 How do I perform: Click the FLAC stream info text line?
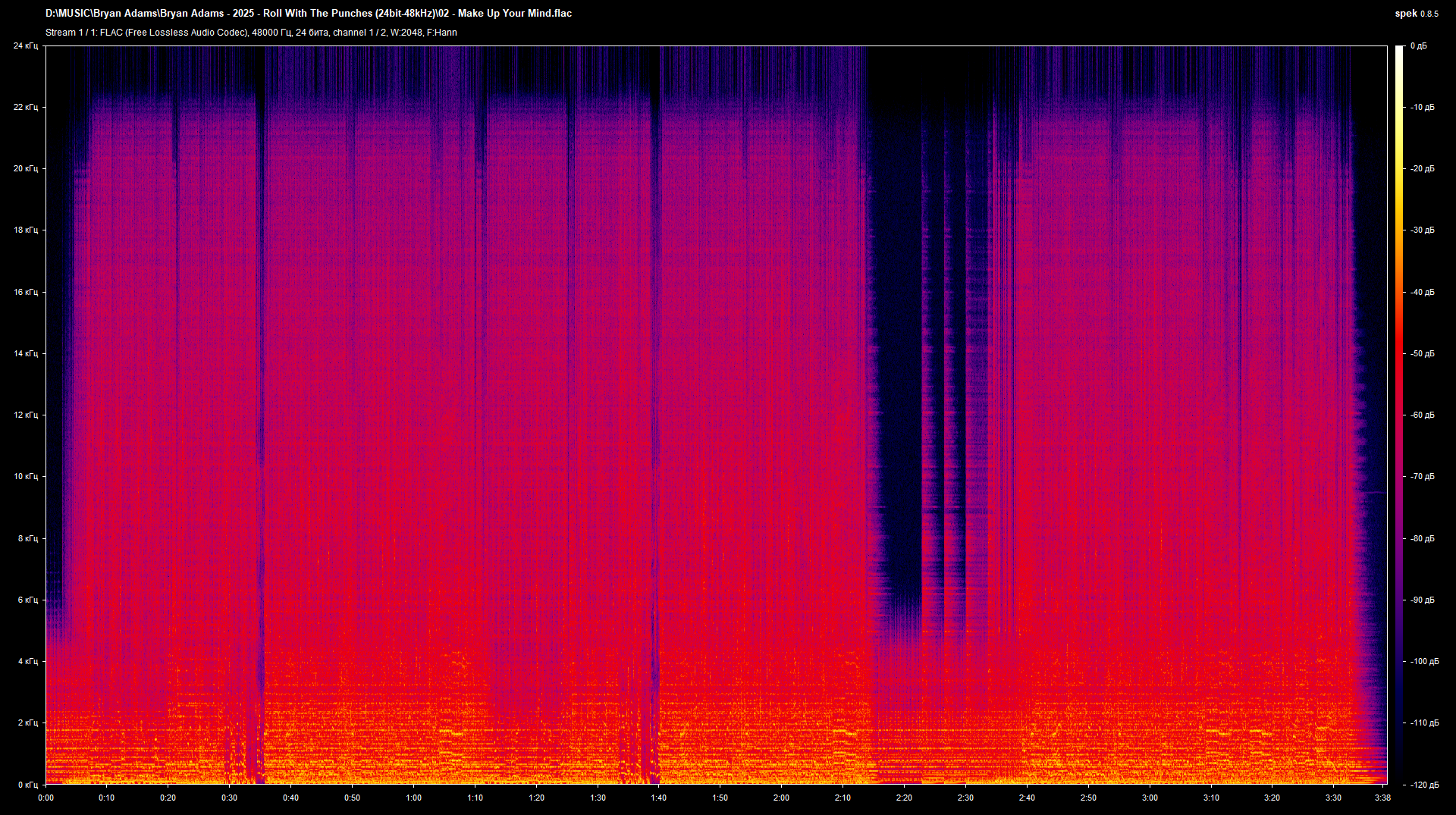tap(250, 33)
